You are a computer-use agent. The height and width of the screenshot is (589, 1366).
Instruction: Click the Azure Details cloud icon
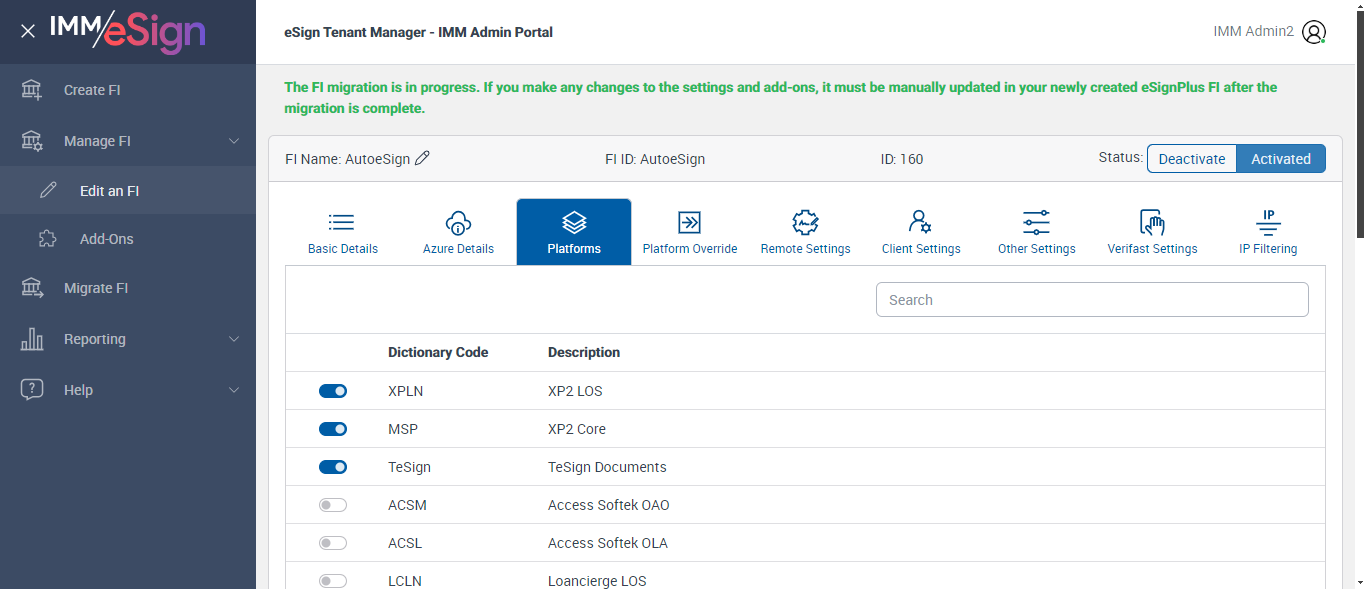click(x=458, y=222)
